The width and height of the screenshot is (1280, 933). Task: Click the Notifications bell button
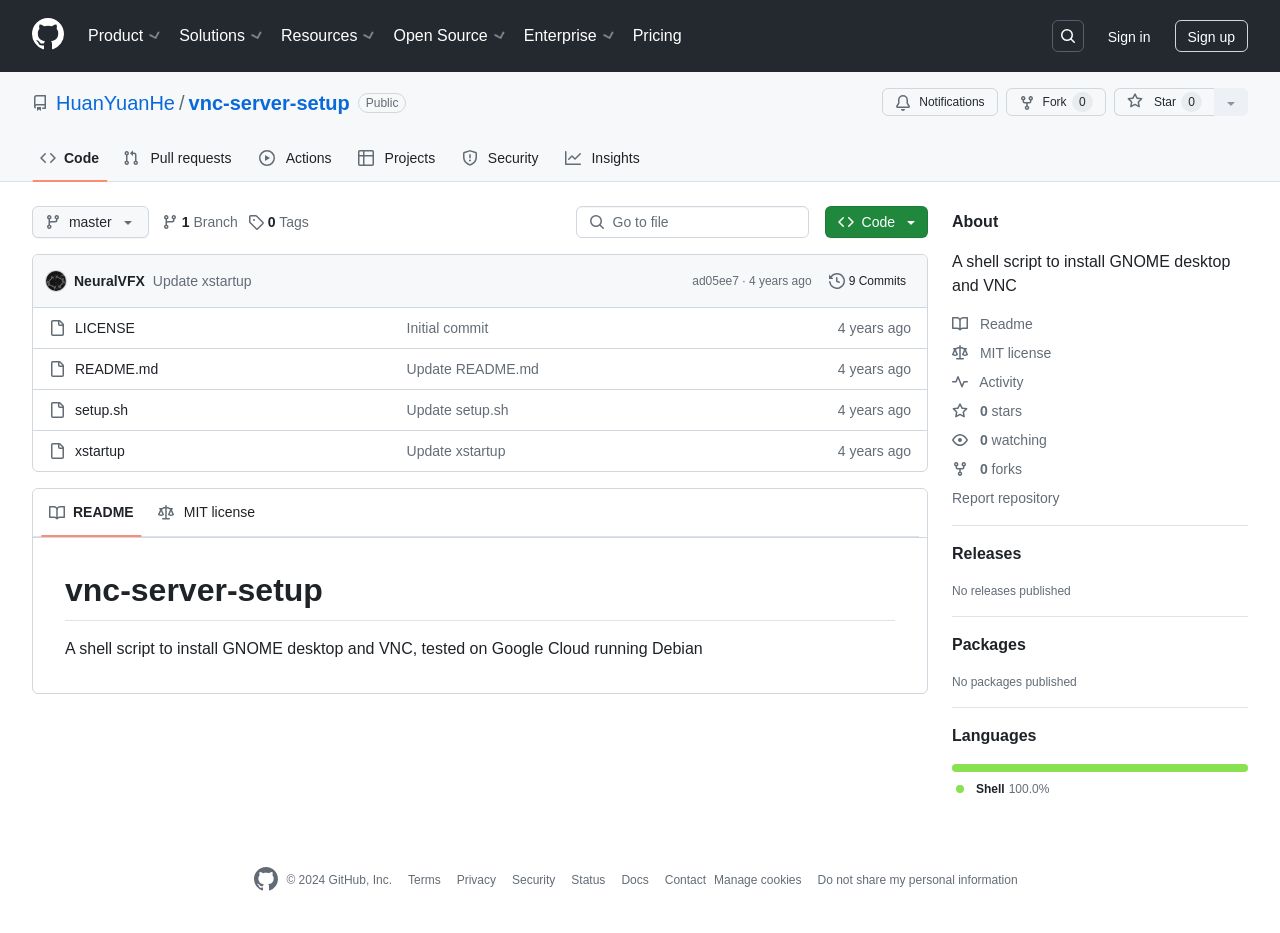pos(939,102)
